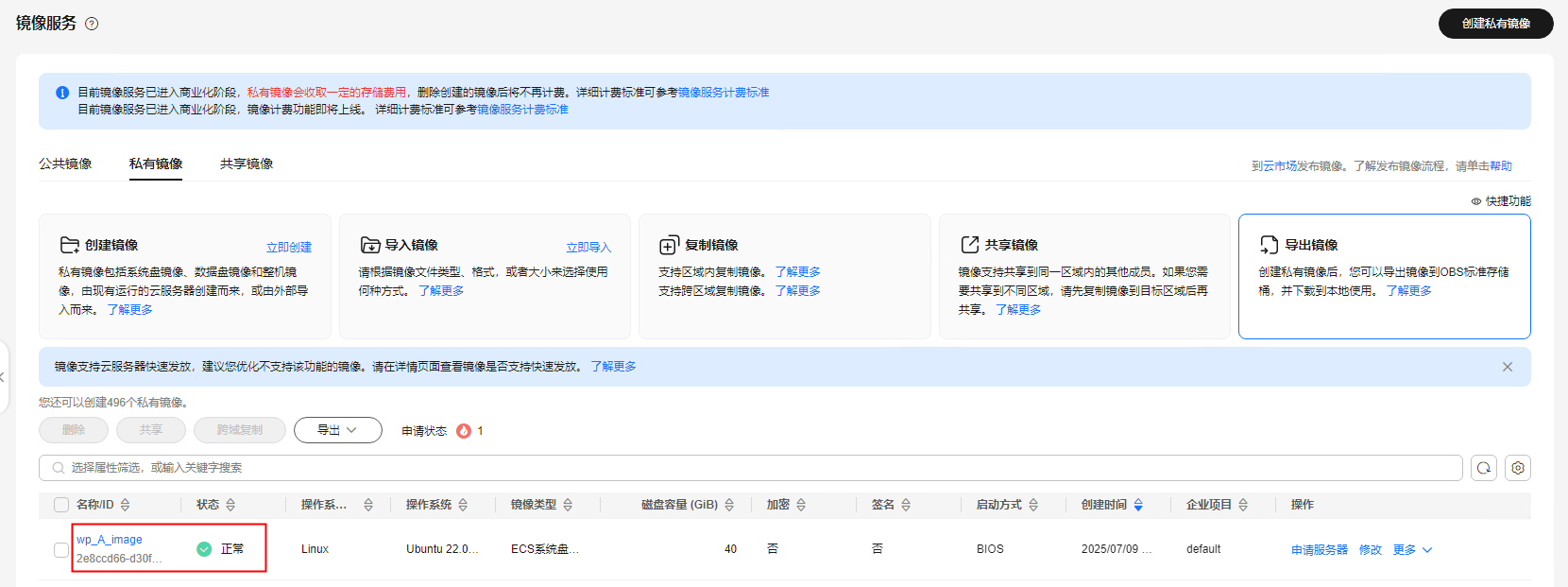
Task: Click the 创建私有镜像 button
Action: (1495, 24)
